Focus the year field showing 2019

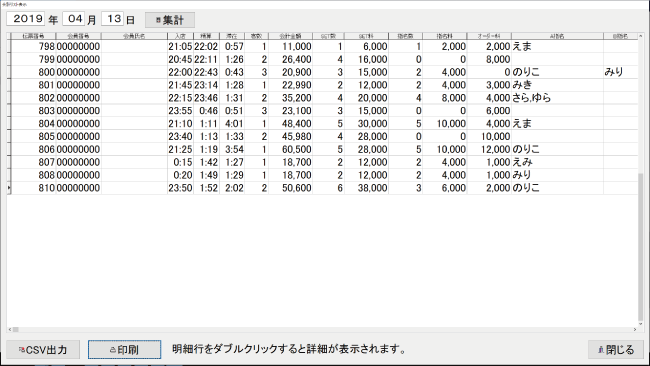pos(26,19)
